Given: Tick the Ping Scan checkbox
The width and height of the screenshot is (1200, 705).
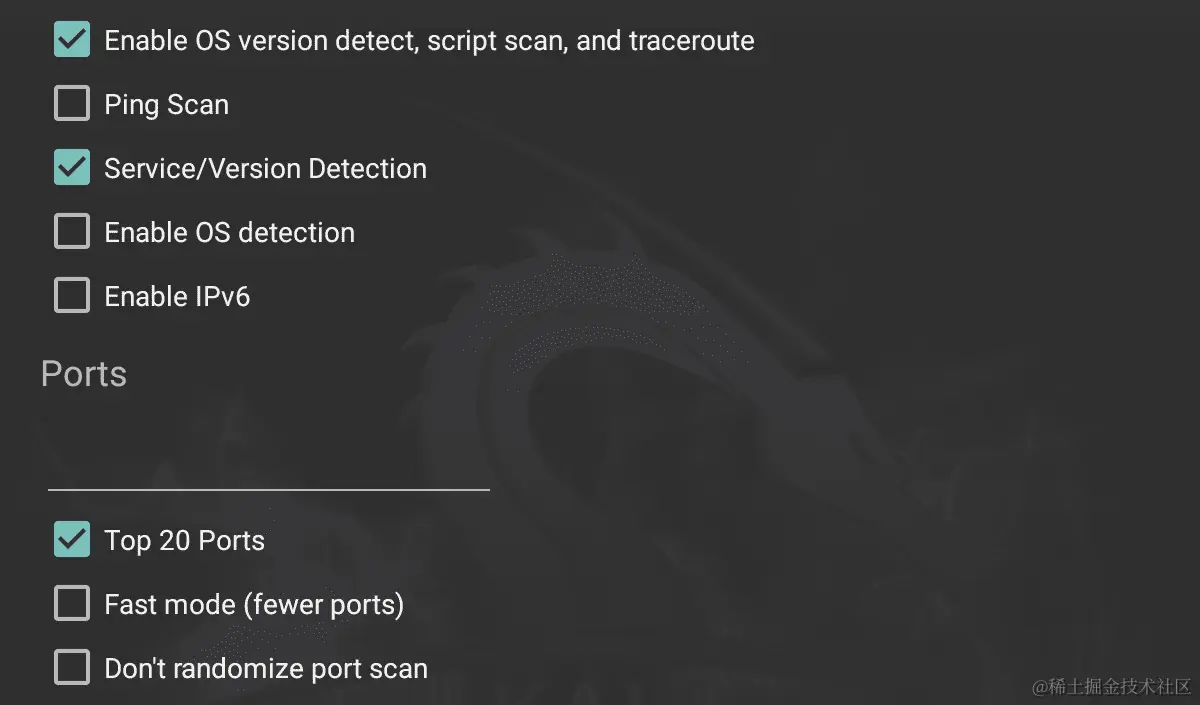Looking at the screenshot, I should [72, 104].
